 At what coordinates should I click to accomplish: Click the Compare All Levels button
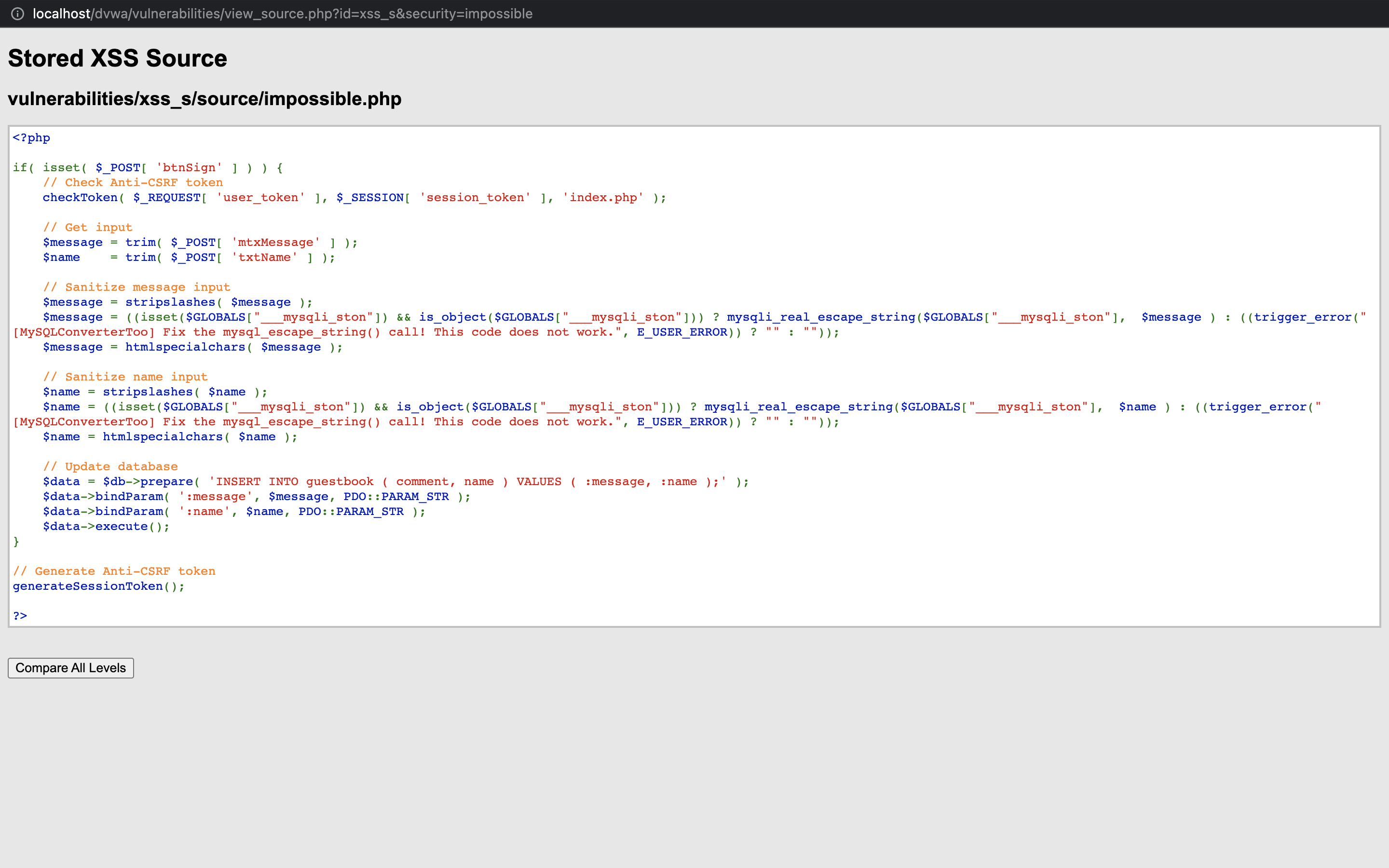pyautogui.click(x=70, y=668)
